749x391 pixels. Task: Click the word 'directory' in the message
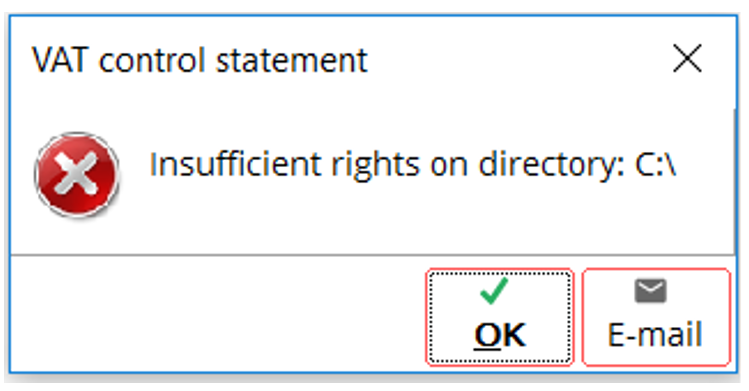(551, 166)
